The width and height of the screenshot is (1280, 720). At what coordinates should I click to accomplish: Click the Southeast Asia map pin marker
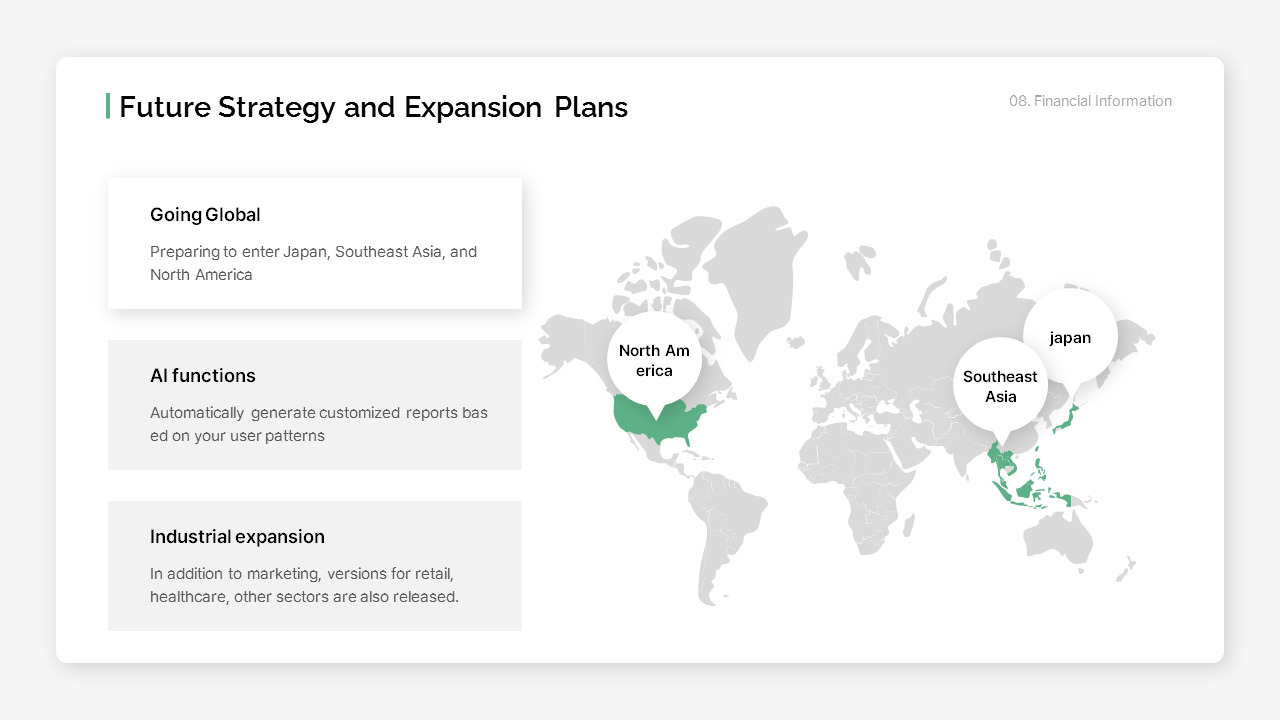[x=1000, y=385]
